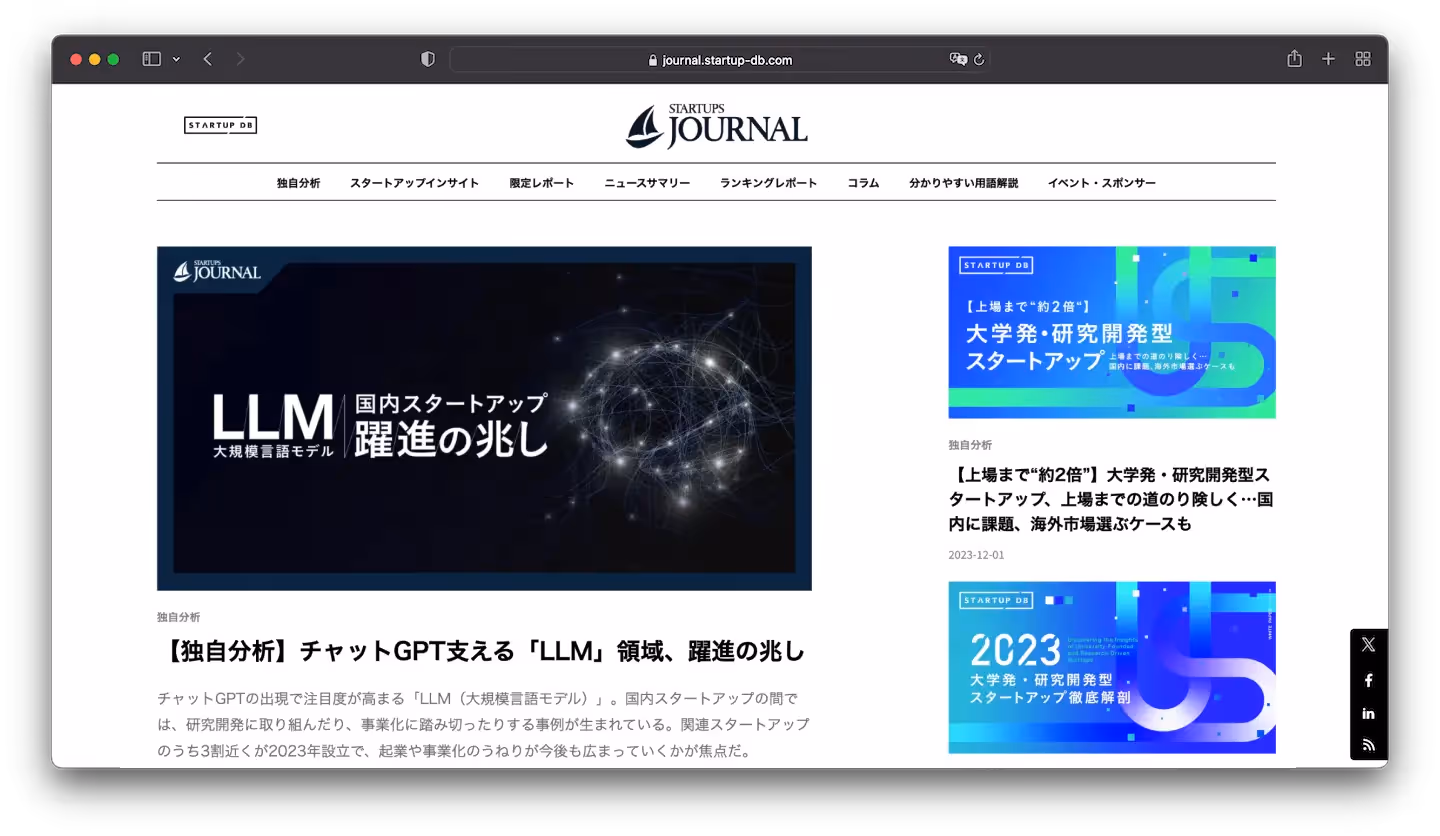
Task: Reload the page with the refresh icon
Action: coord(979,59)
